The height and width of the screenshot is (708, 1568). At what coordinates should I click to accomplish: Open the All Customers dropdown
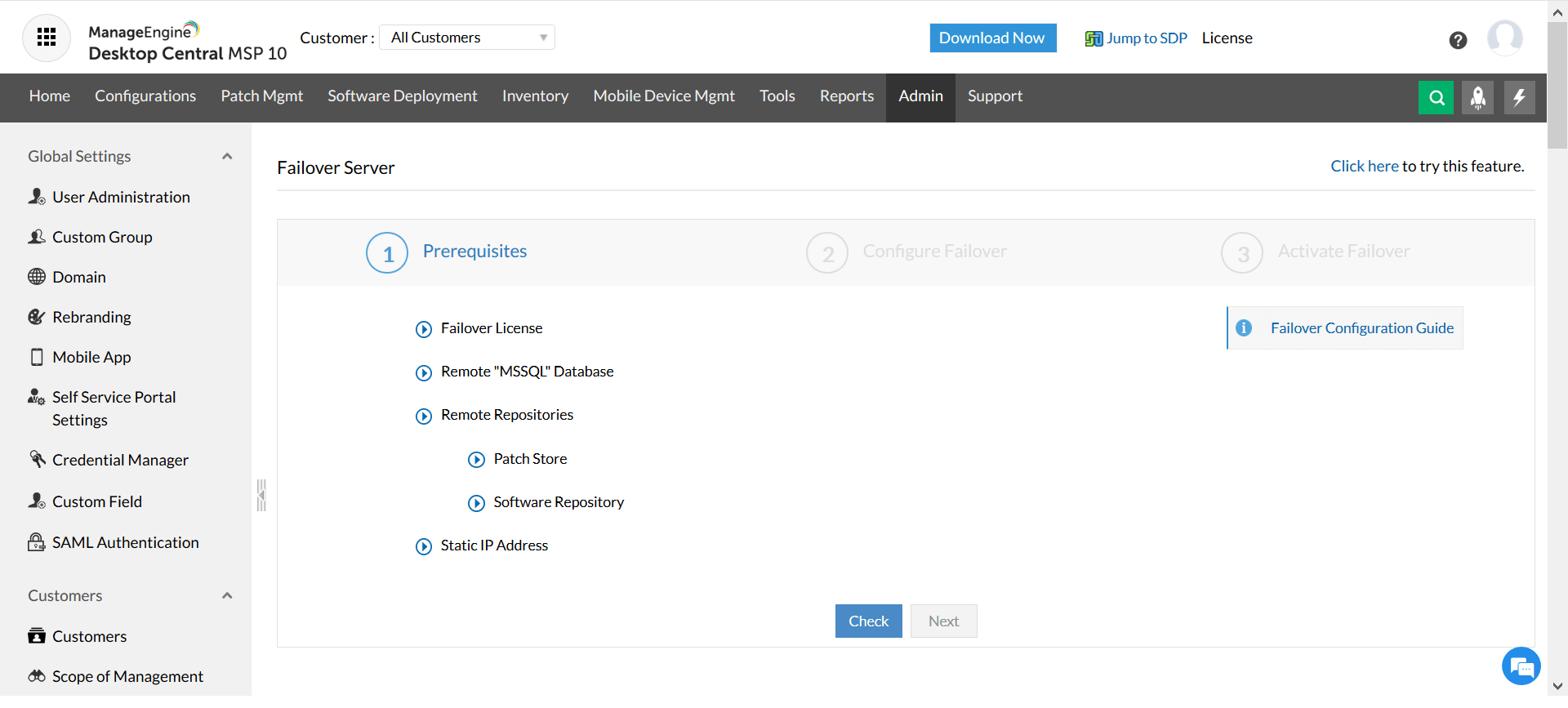(467, 38)
